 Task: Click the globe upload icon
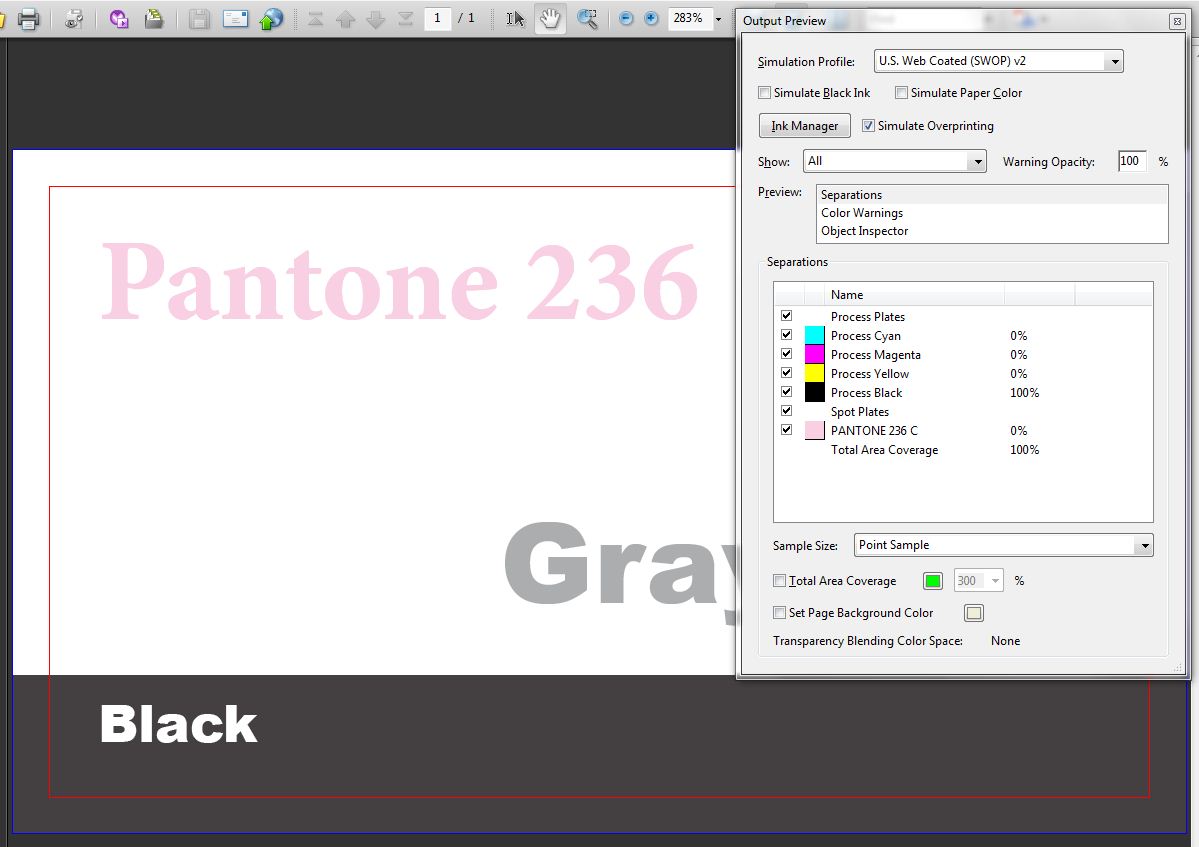pyautogui.click(x=271, y=18)
